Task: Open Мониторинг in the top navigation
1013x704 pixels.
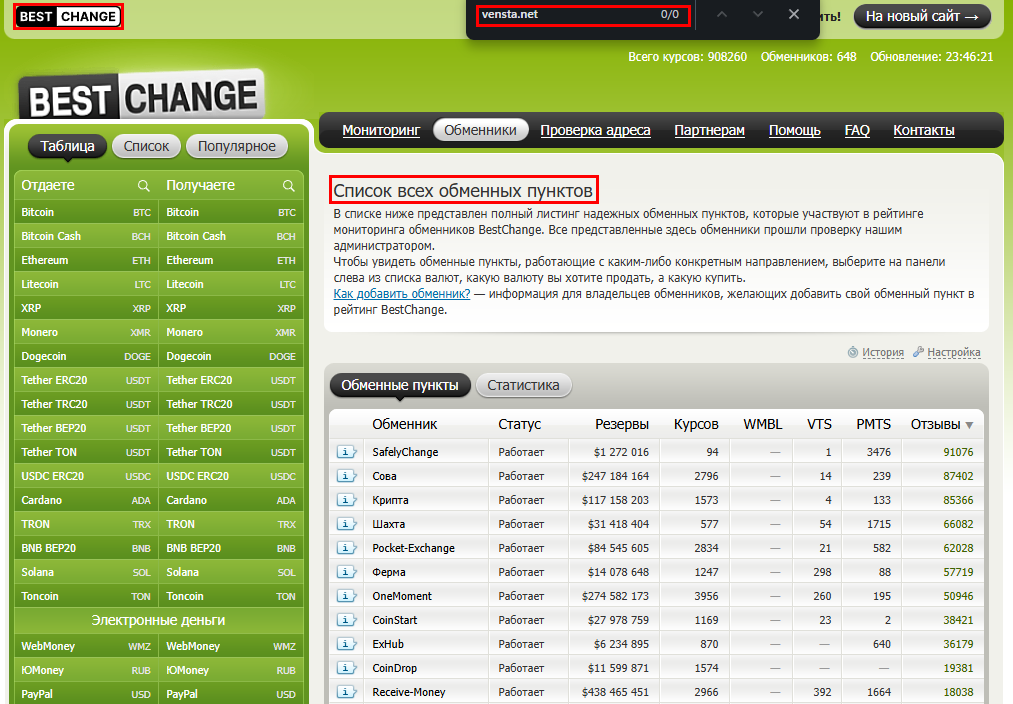Action: point(381,130)
